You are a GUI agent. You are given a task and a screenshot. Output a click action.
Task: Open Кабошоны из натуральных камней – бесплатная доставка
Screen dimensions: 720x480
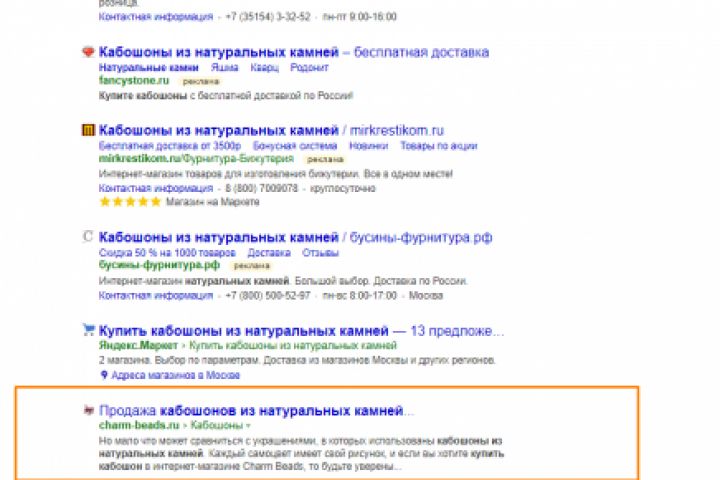(x=294, y=52)
